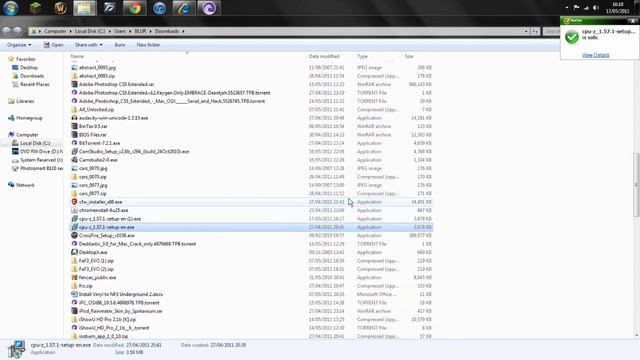The image size is (640, 360).
Task: Show hidden tray icons arrow
Action: pos(567,8)
